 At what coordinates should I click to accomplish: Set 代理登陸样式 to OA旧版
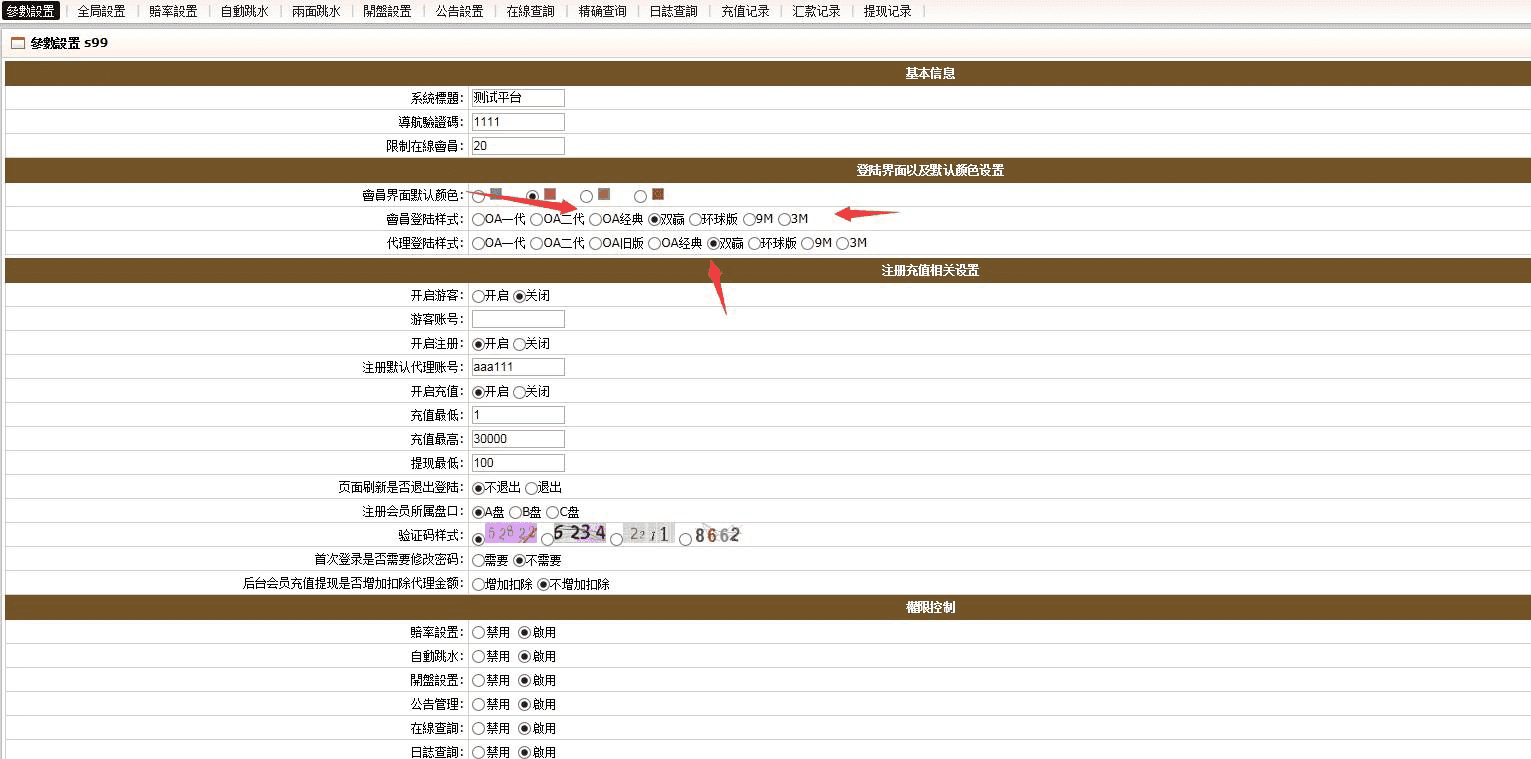pos(596,243)
